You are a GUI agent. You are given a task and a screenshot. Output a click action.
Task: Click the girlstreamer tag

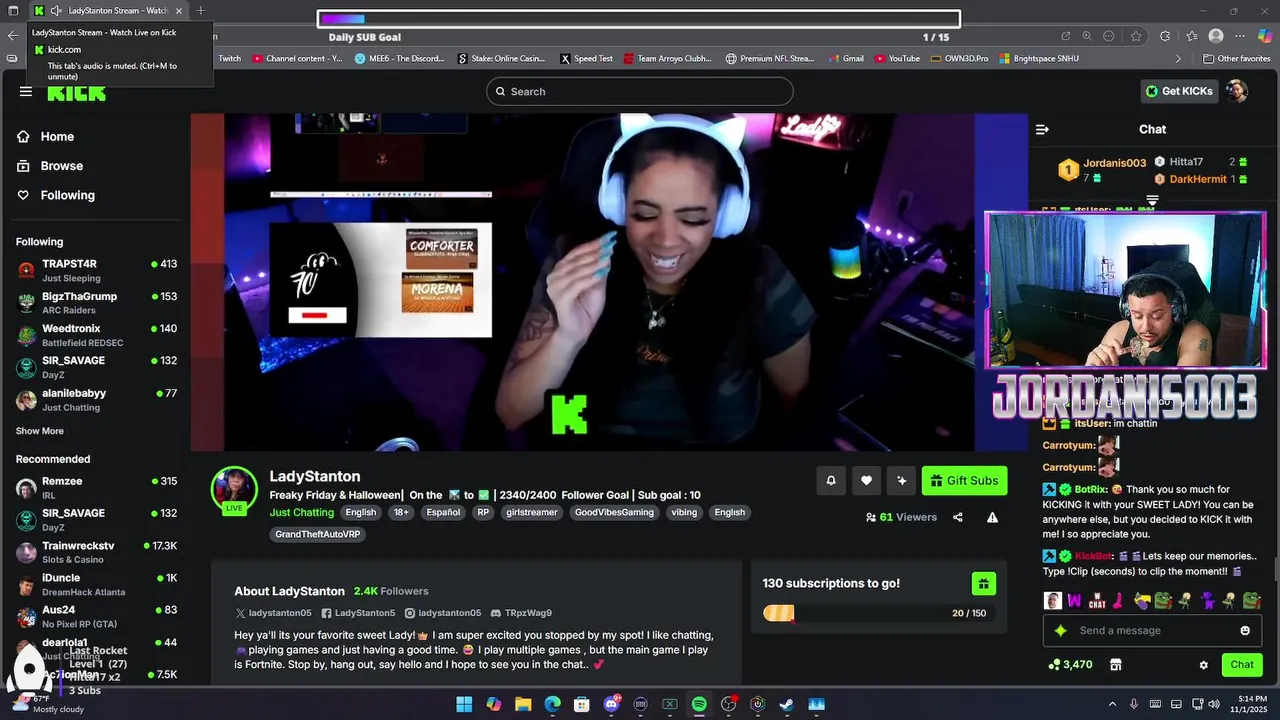click(x=531, y=513)
